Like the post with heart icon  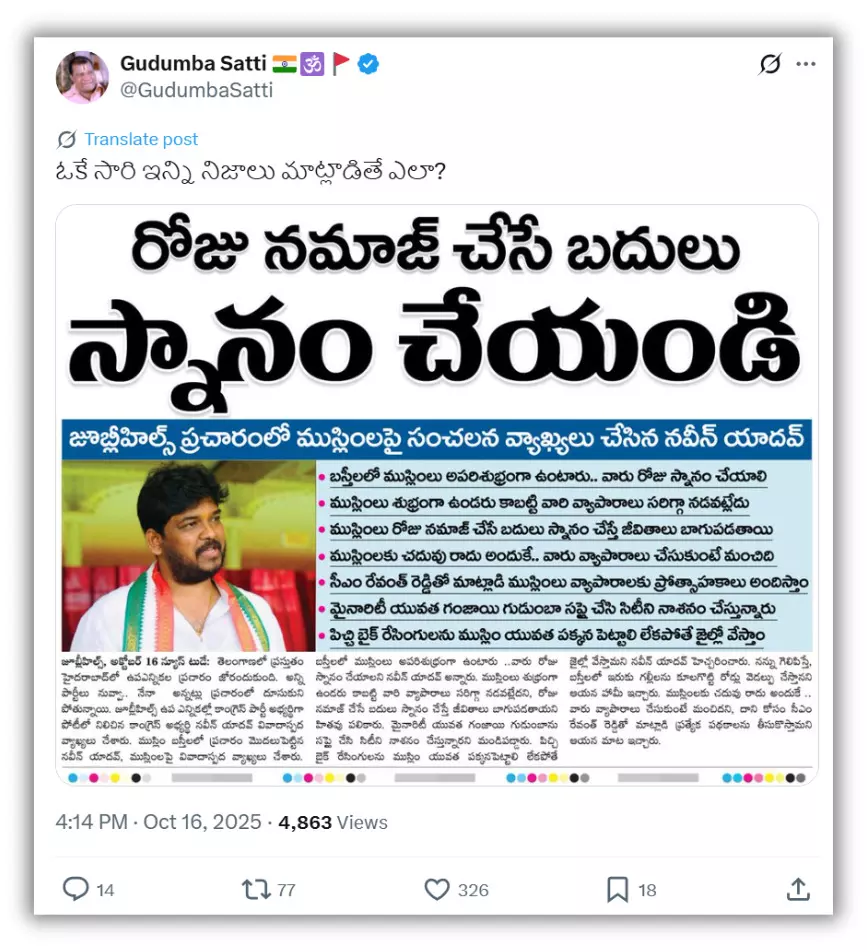click(x=437, y=889)
